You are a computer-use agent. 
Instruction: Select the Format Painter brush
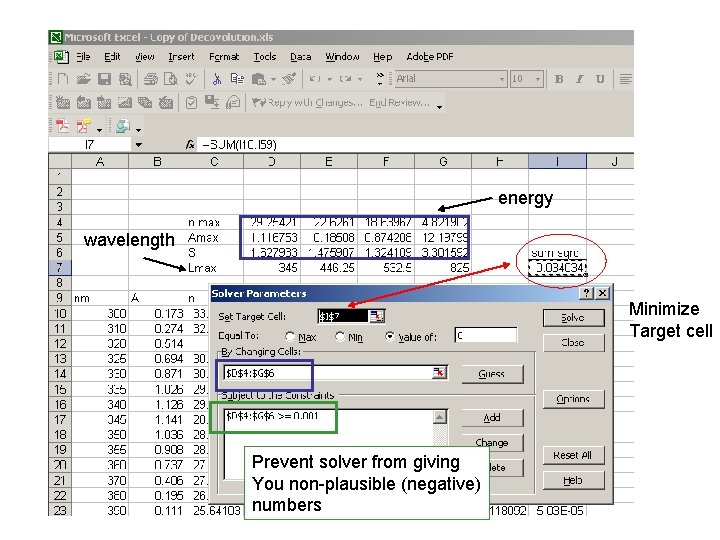coord(289,79)
